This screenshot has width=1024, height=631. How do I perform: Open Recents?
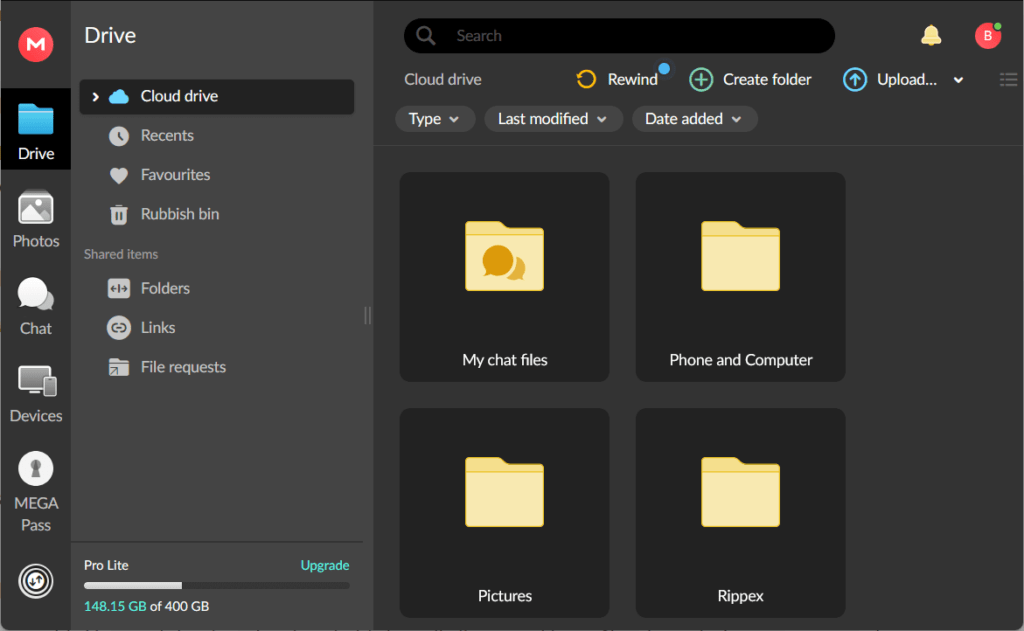pyautogui.click(x=167, y=136)
